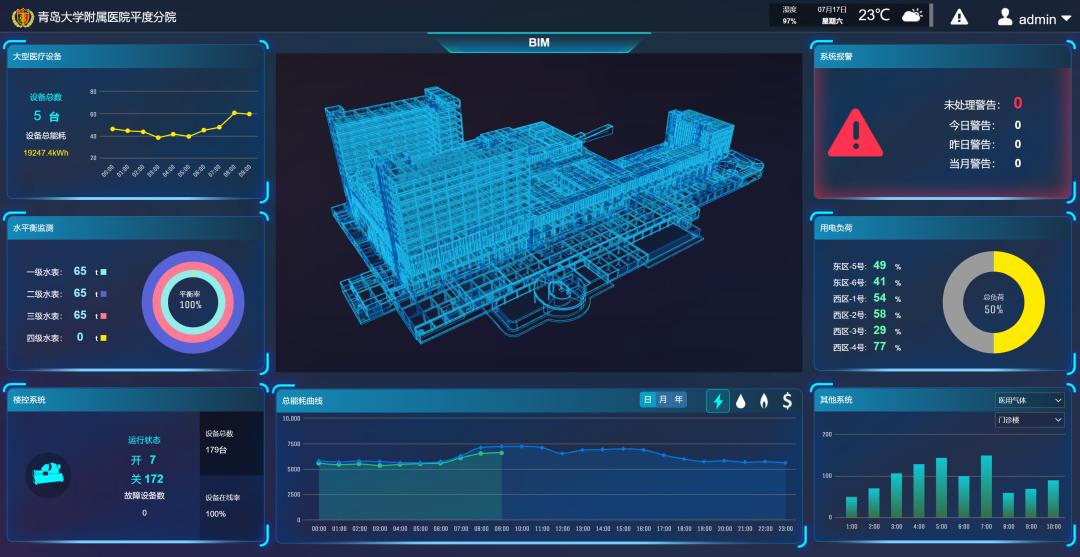Click the 7:00 bar in 其他系统 chart

click(x=986, y=486)
